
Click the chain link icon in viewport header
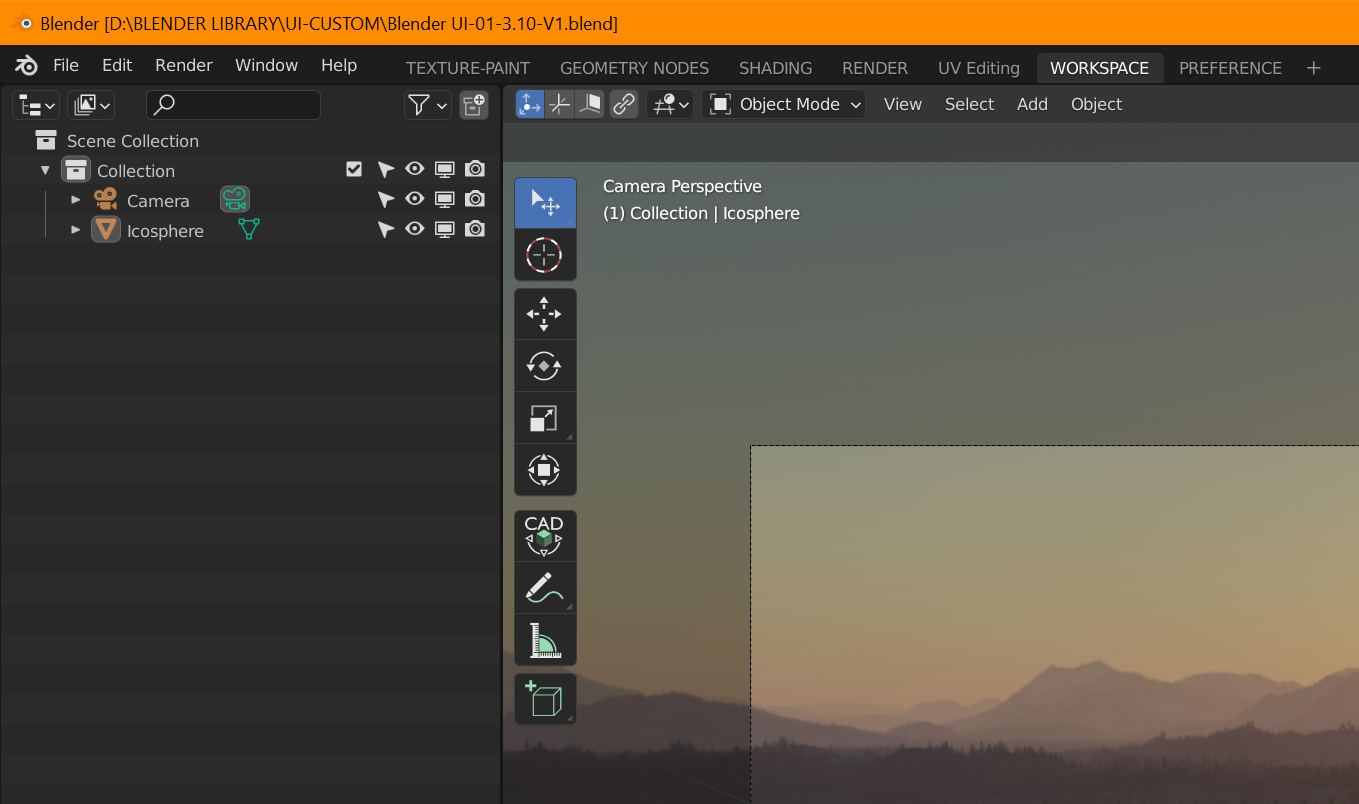[624, 104]
